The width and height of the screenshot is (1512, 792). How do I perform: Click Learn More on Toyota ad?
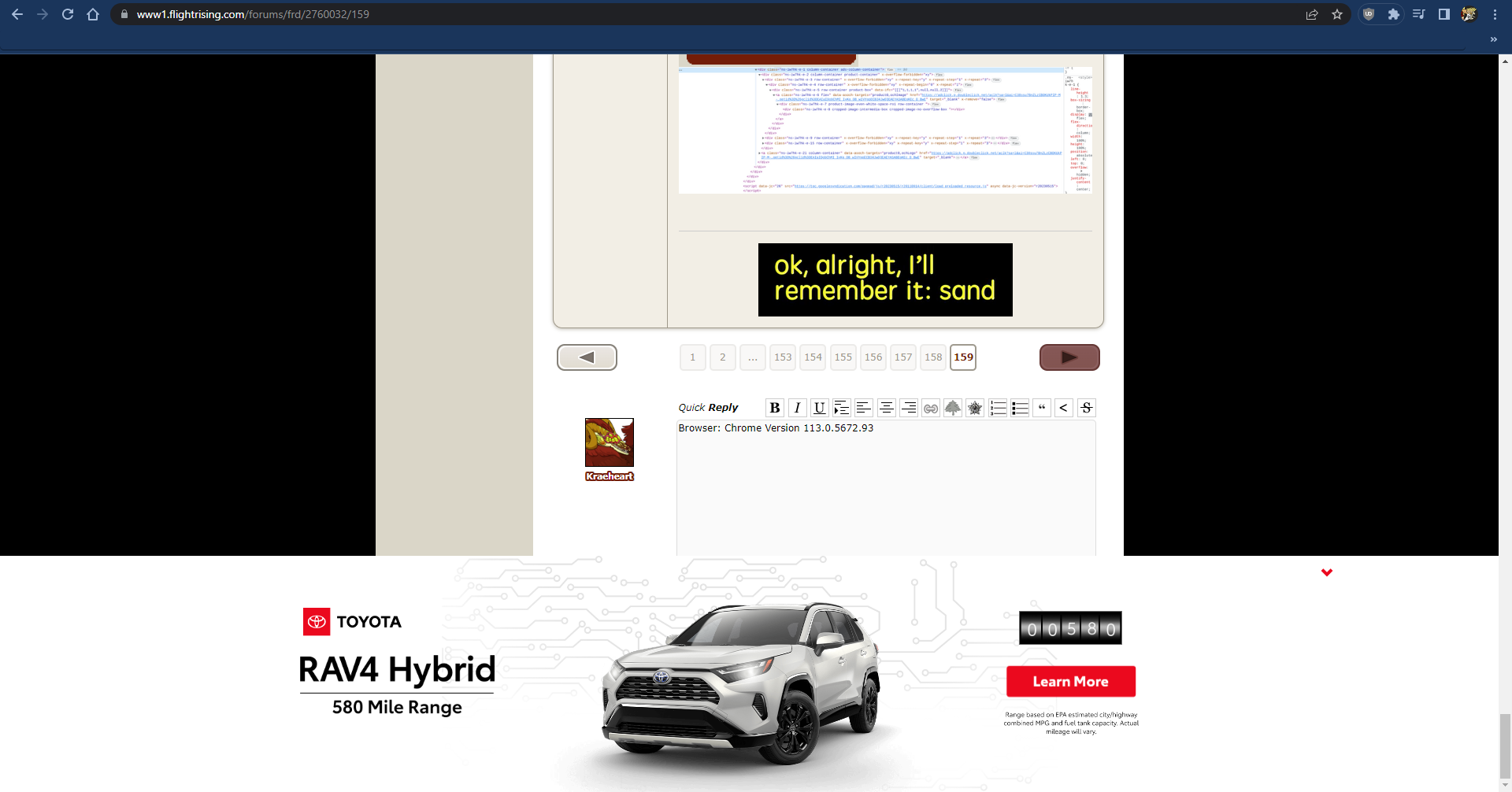1071,682
